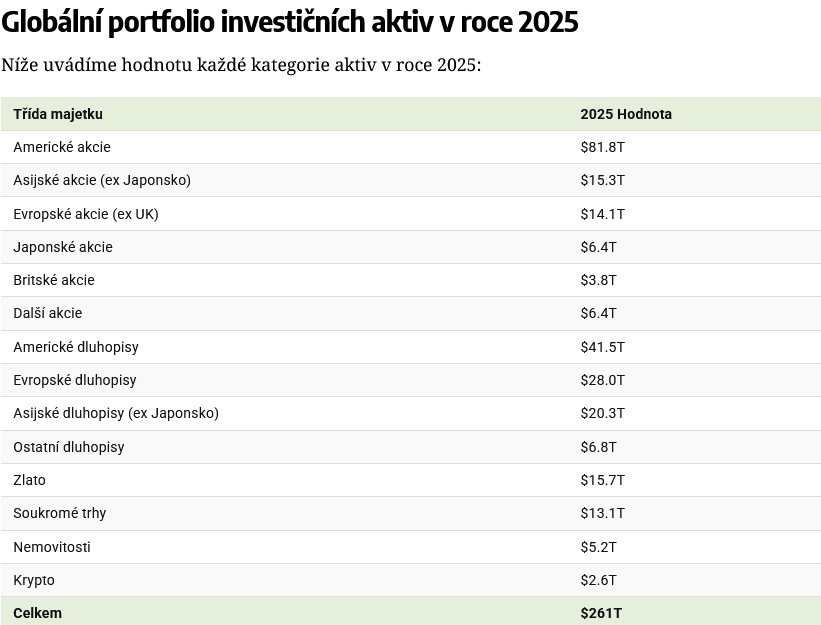
Task: Click the '2025 Hodnota' column header
Action: click(626, 114)
